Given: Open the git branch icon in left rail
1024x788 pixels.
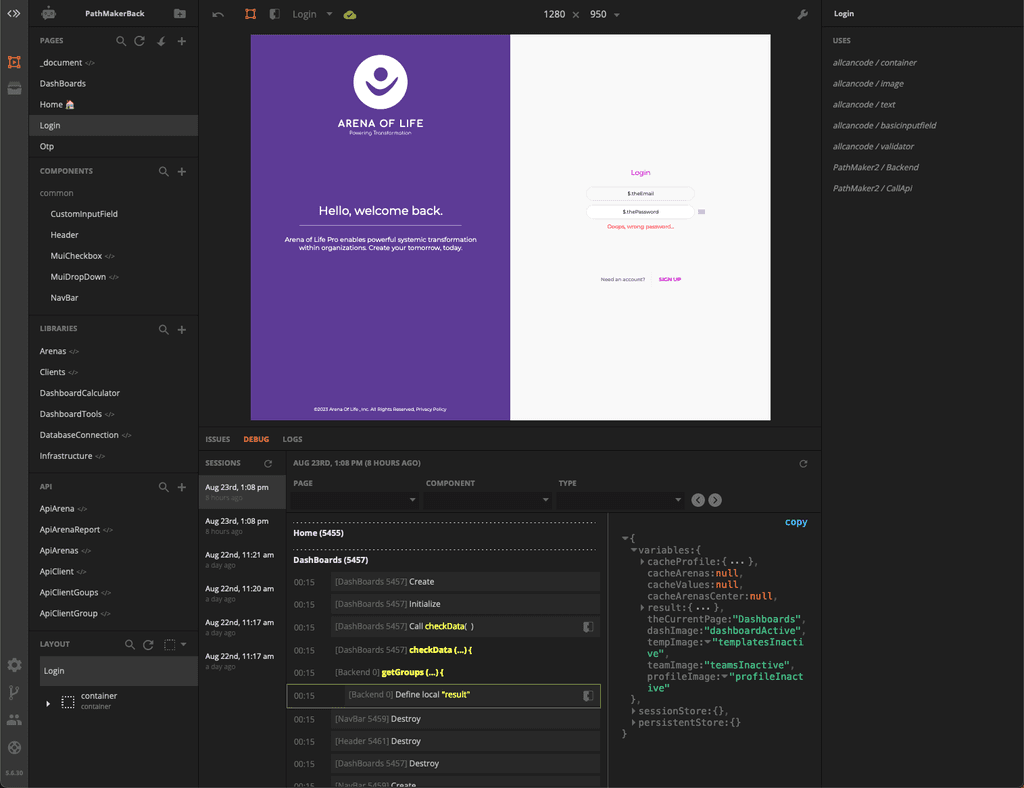Looking at the screenshot, I should tap(14, 692).
